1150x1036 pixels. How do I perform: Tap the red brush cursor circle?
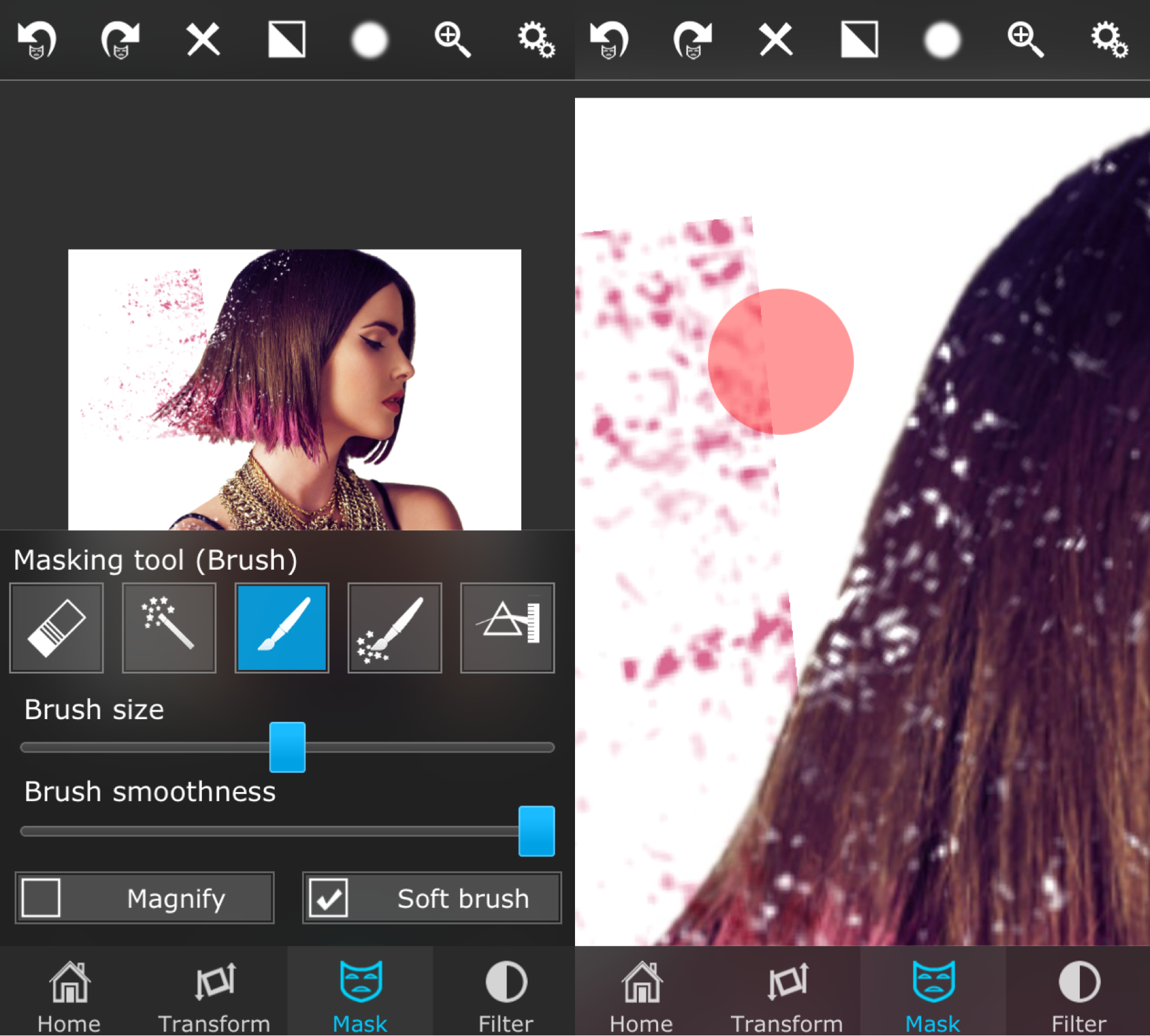(781, 362)
